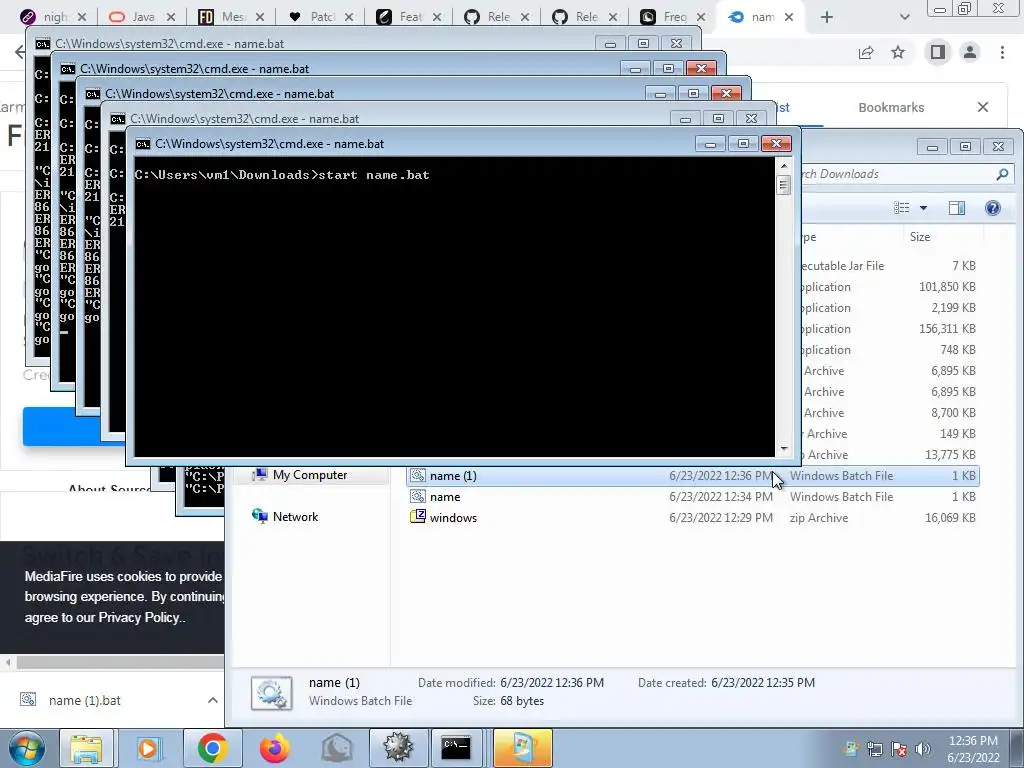Click the volume speaker tray icon

(x=923, y=749)
